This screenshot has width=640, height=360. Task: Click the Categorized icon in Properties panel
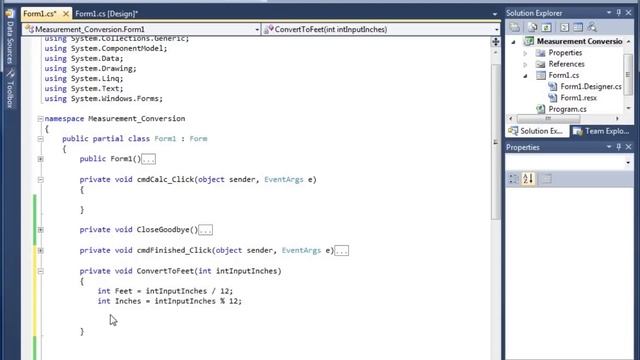coord(513,179)
